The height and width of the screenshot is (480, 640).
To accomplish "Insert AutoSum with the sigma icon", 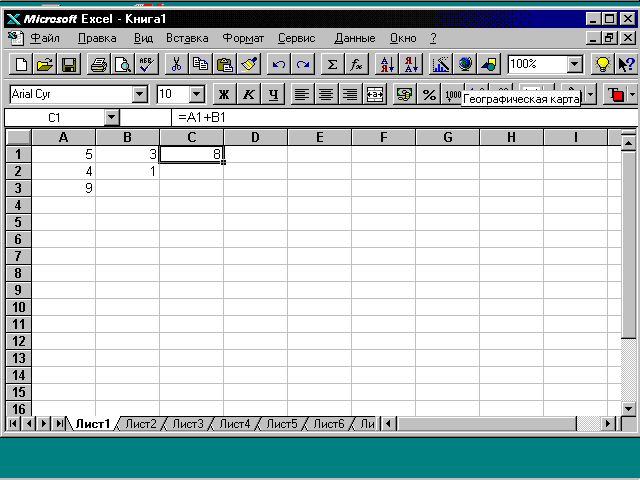I will tap(332, 64).
